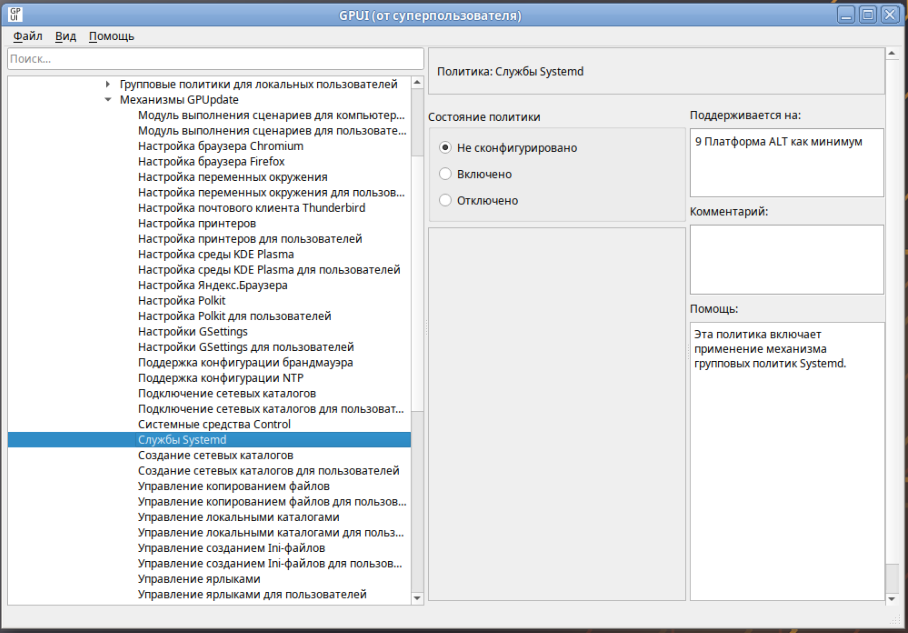
Task: Open the Файл menu
Action: pyautogui.click(x=27, y=36)
